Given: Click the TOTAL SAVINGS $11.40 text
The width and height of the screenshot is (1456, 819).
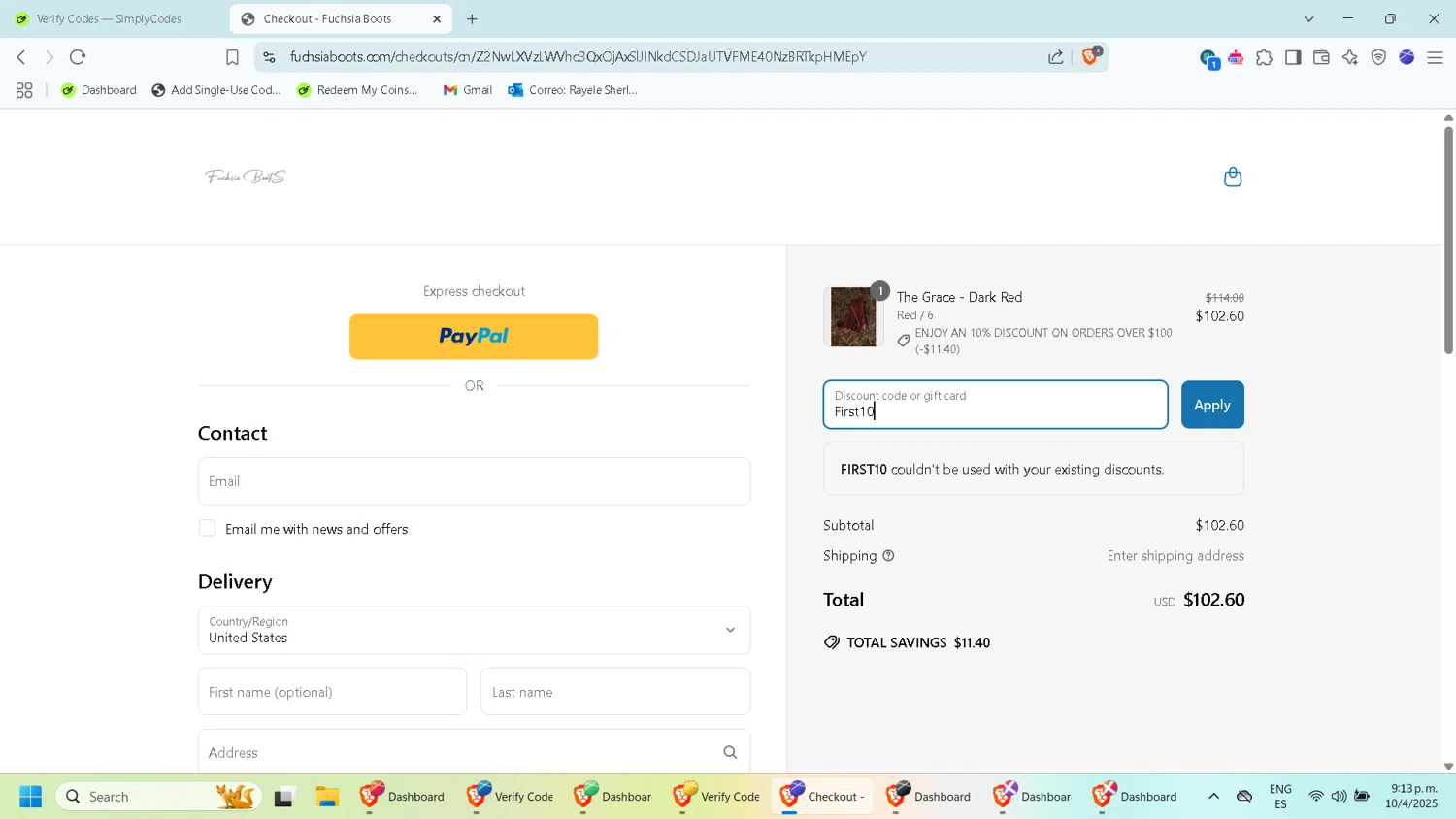Looking at the screenshot, I should [x=918, y=642].
